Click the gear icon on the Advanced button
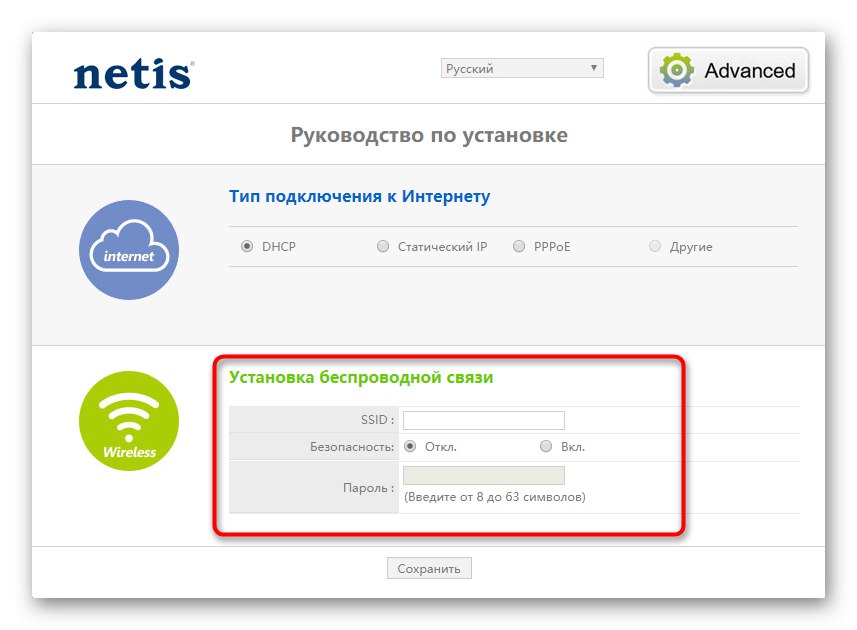857x630 pixels. [676, 70]
